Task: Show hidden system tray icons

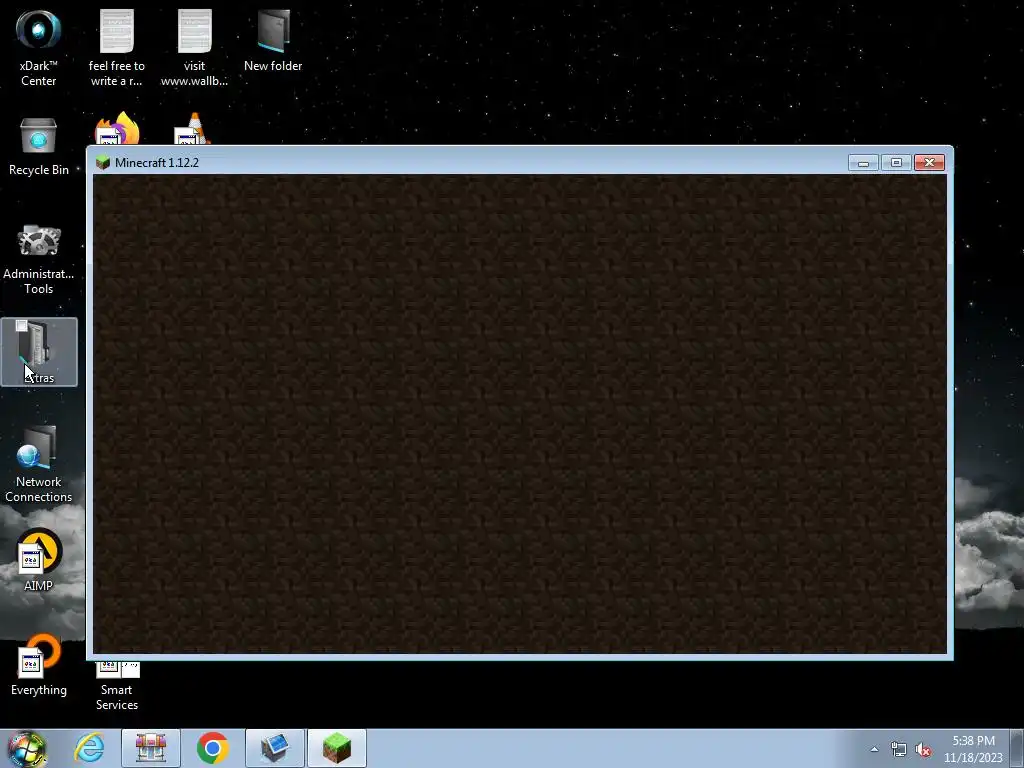Action: pyautogui.click(x=874, y=749)
